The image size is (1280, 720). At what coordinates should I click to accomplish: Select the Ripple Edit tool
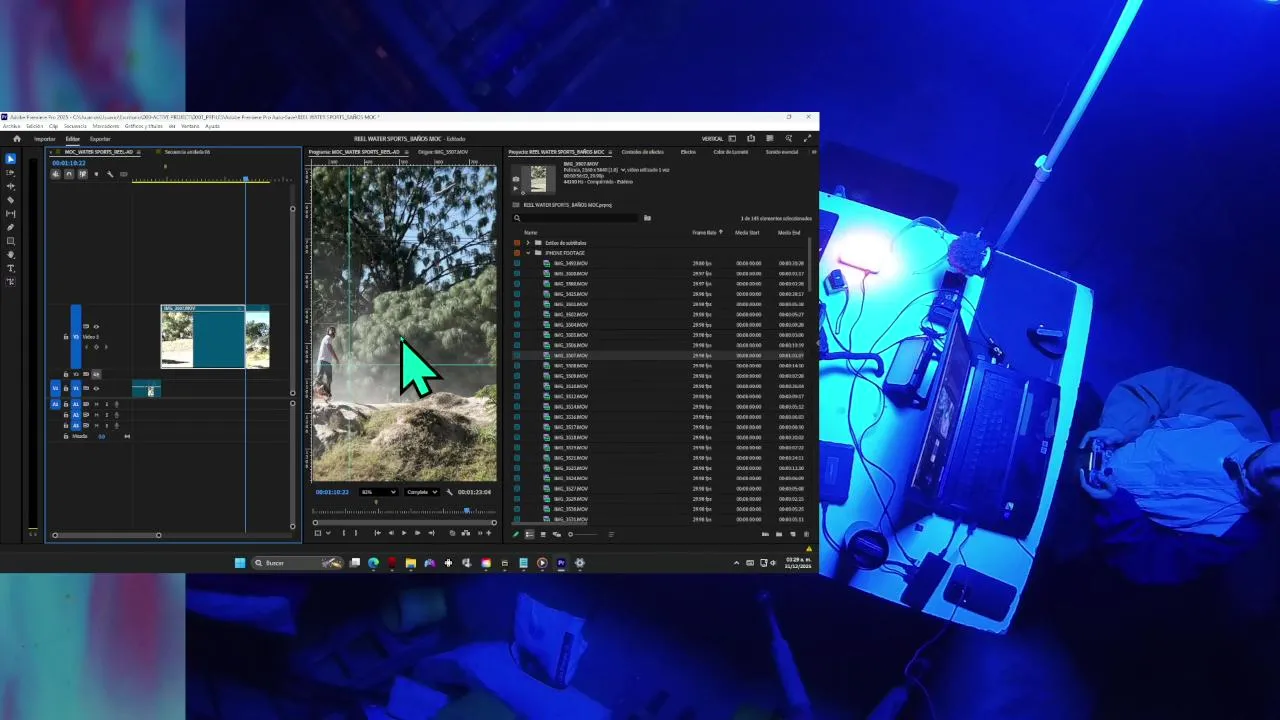[x=10, y=186]
